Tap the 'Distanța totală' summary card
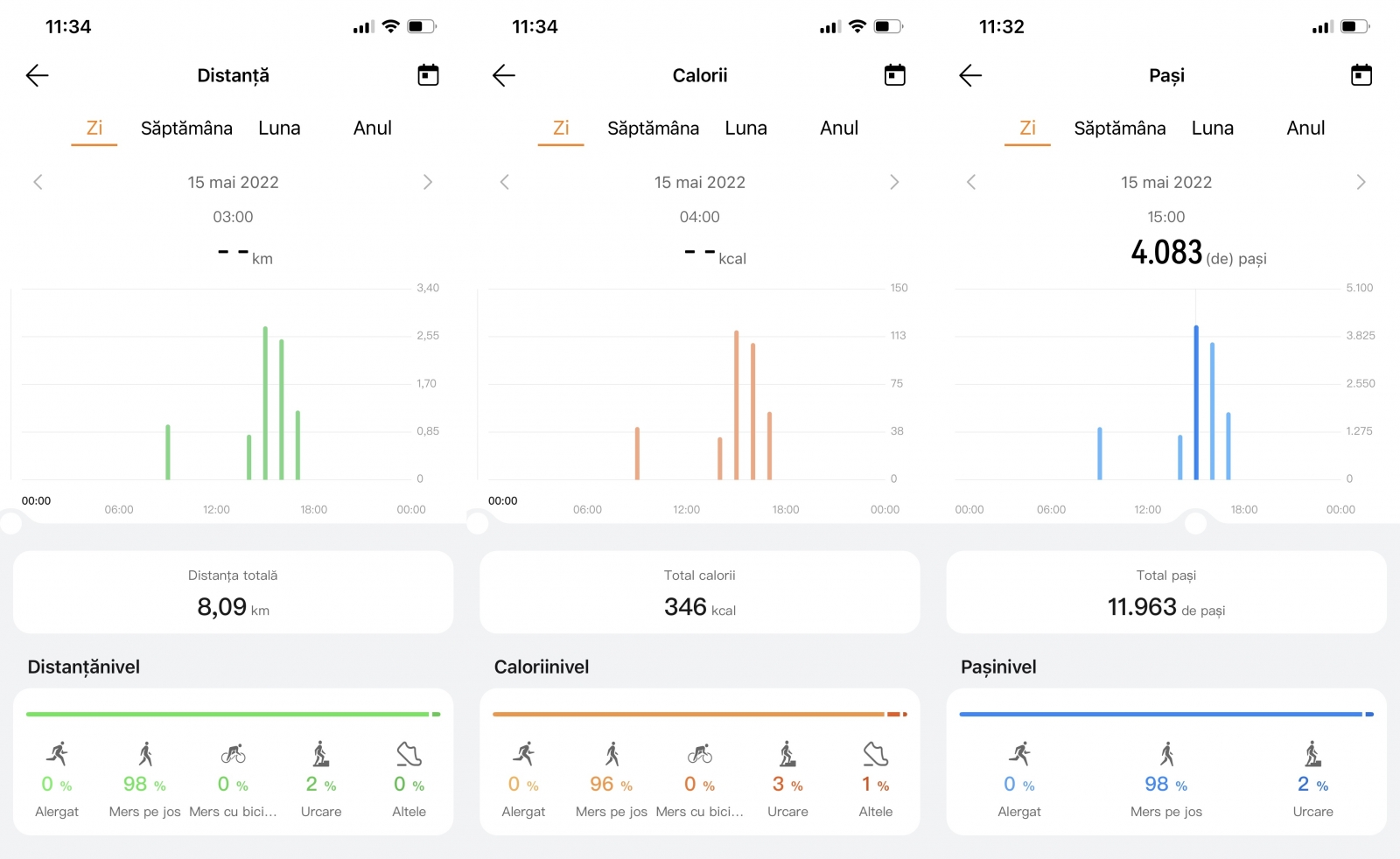Image resolution: width=1400 pixels, height=859 pixels. [x=233, y=593]
